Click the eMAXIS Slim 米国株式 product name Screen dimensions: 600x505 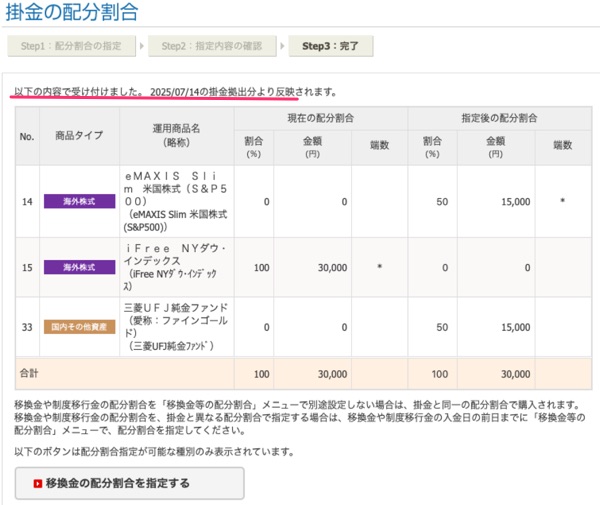click(176, 201)
